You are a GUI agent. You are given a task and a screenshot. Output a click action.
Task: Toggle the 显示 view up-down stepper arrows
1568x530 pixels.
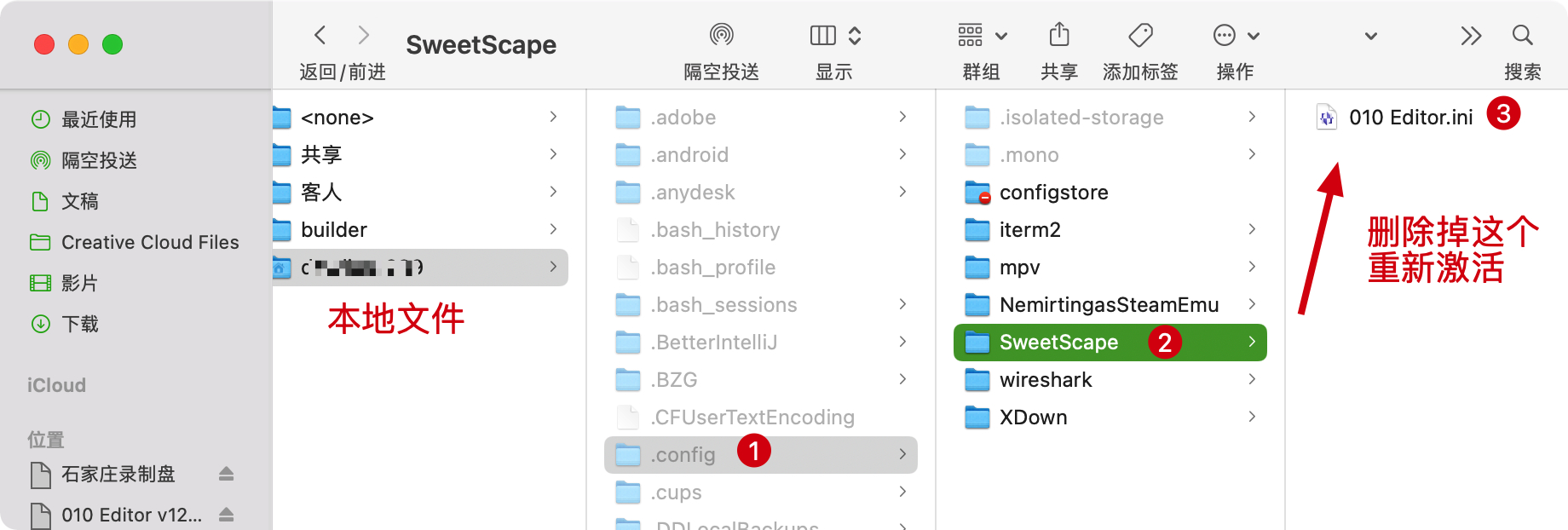(x=855, y=35)
